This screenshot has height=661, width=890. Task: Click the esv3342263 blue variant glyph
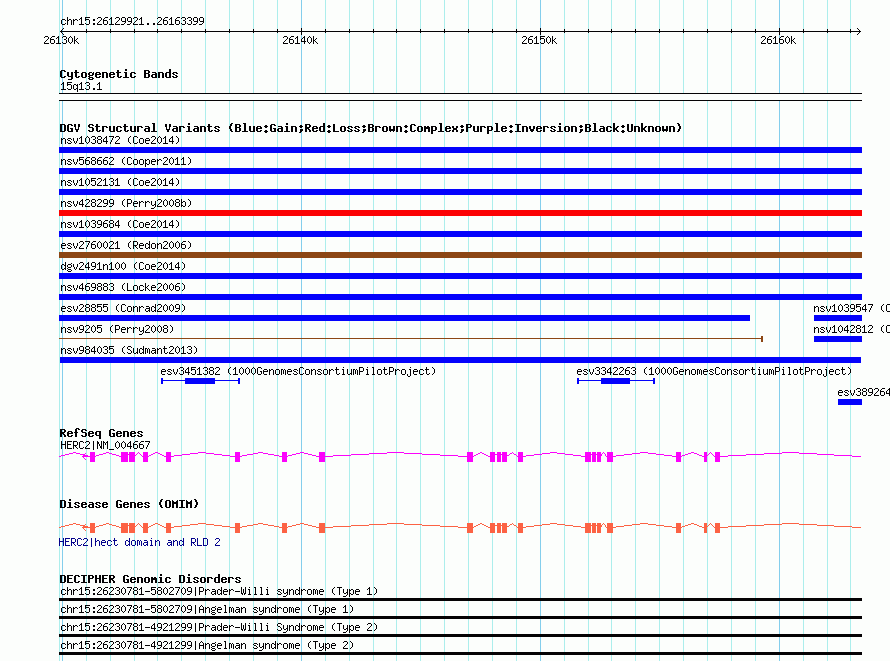(616, 381)
